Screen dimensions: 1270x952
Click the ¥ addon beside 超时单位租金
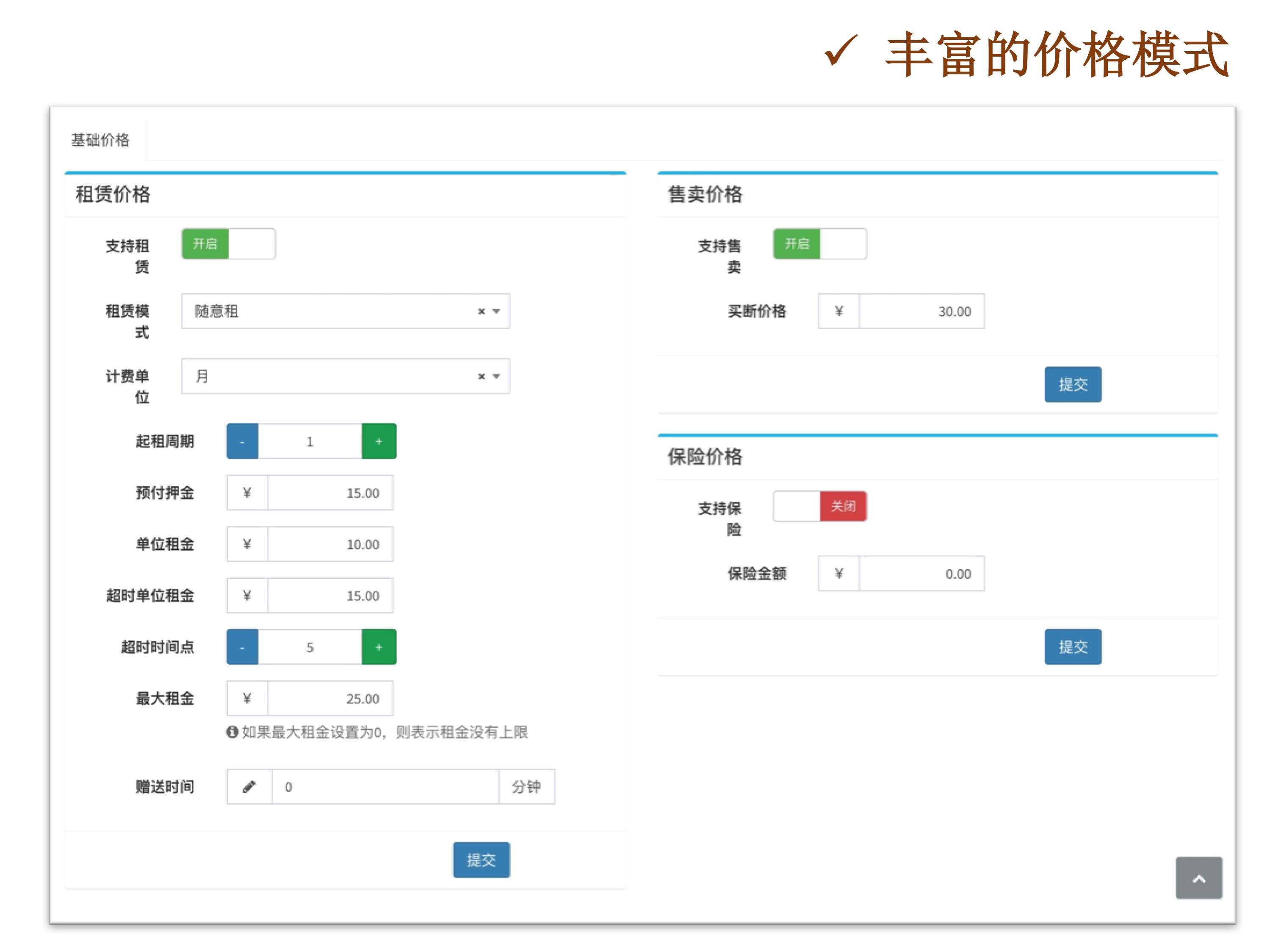click(247, 596)
